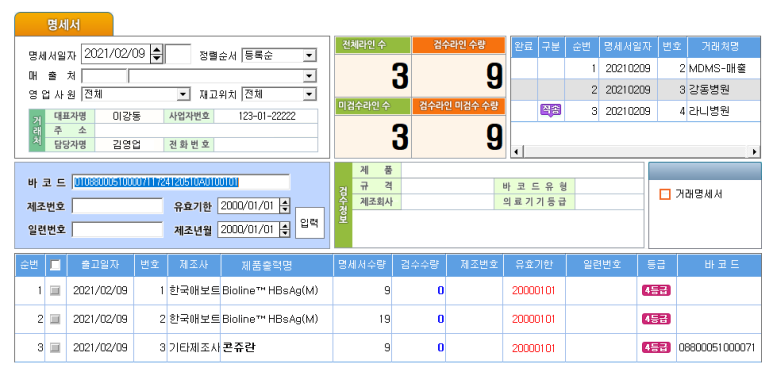Click the blank box next to 명세서일자
The width and height of the screenshot is (773, 387).
178,54
